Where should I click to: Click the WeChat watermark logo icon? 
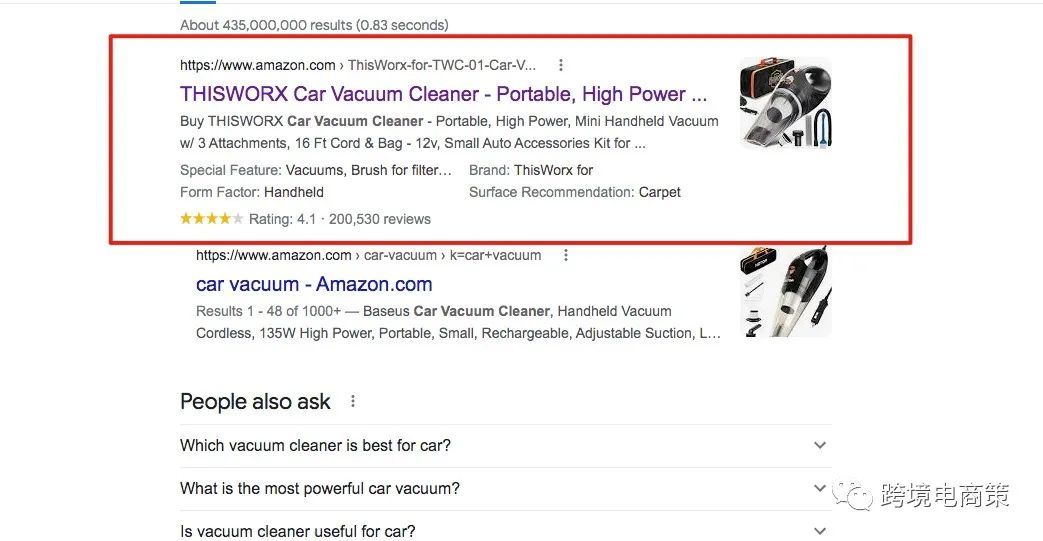point(852,495)
